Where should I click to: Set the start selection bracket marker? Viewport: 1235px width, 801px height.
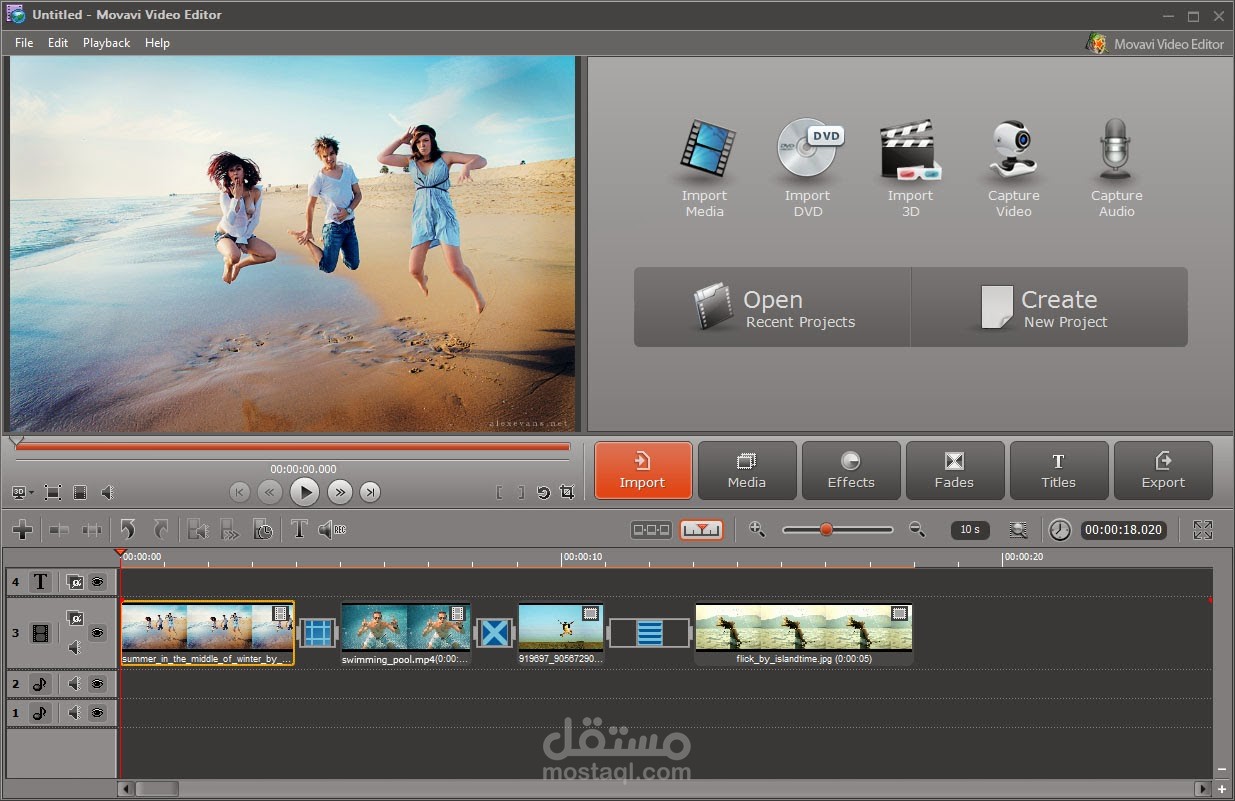pos(500,492)
